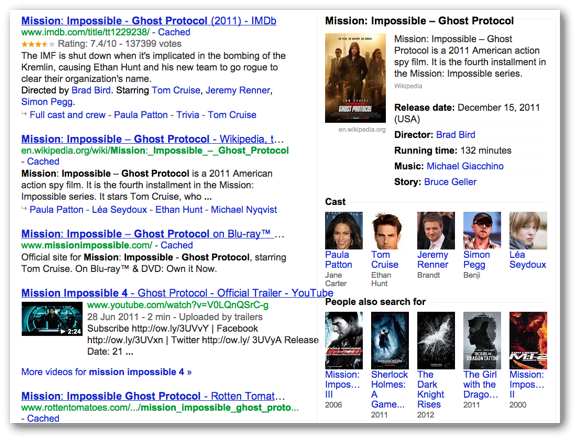This screenshot has height=439, width=576.
Task: Click The Girl with the Dragon poster thumbnail
Action: [x=482, y=341]
